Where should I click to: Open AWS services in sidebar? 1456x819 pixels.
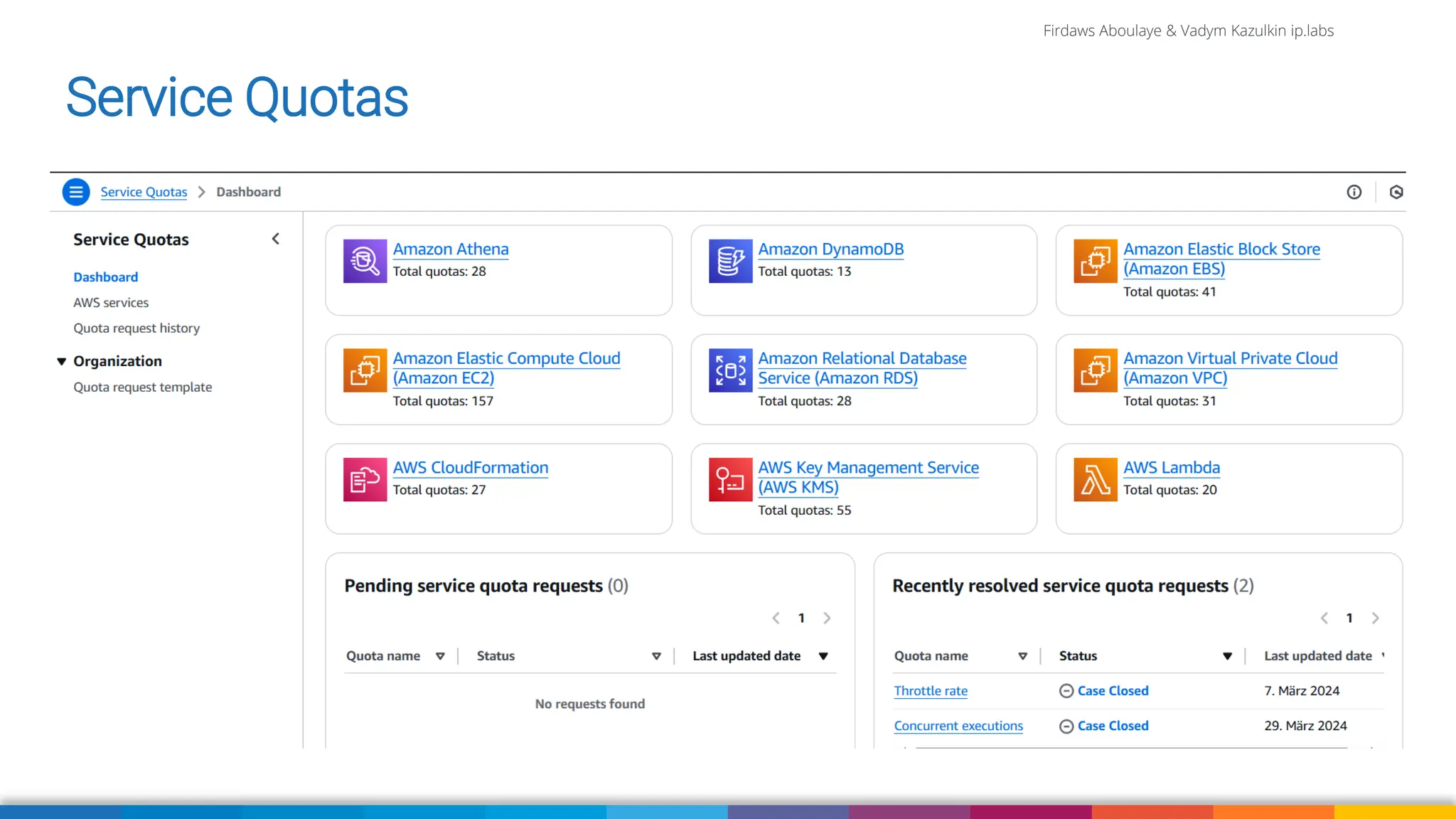tap(111, 302)
